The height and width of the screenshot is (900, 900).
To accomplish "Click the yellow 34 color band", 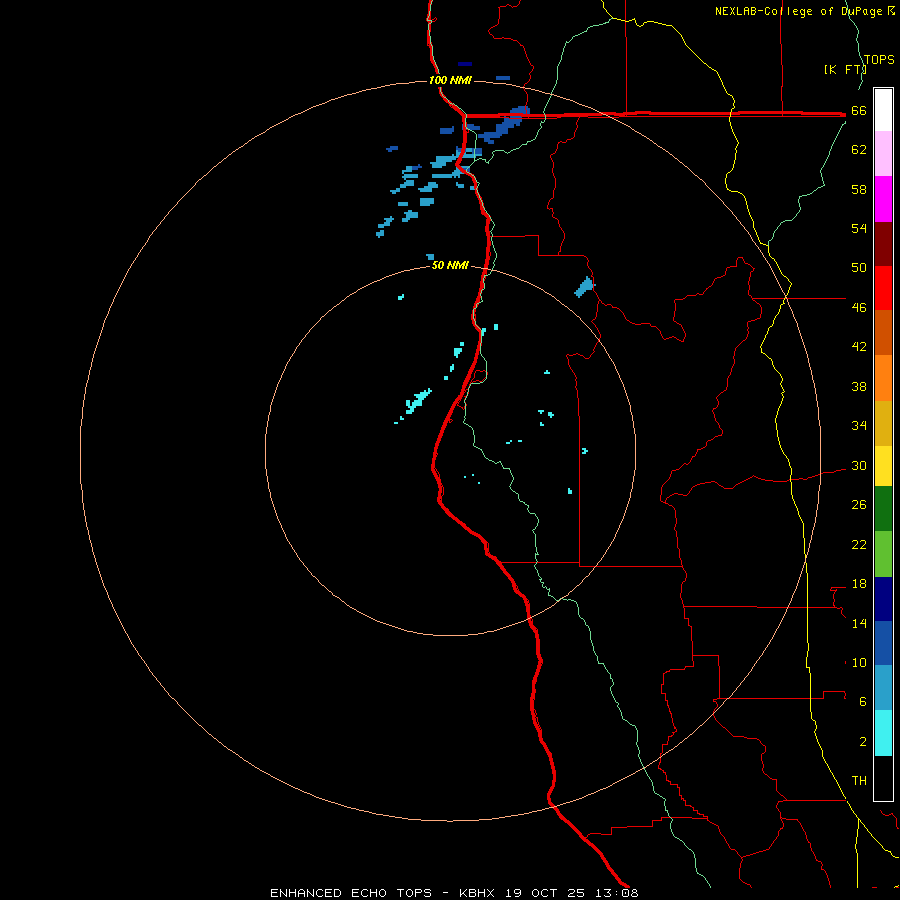I will point(883,466).
